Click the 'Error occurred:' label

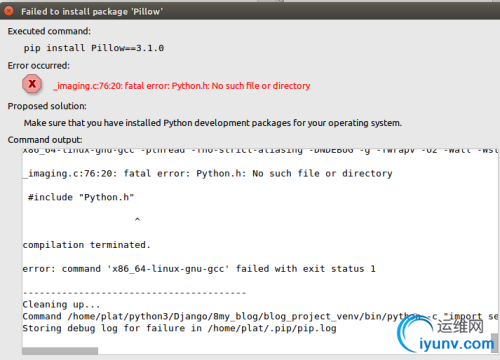coord(39,66)
